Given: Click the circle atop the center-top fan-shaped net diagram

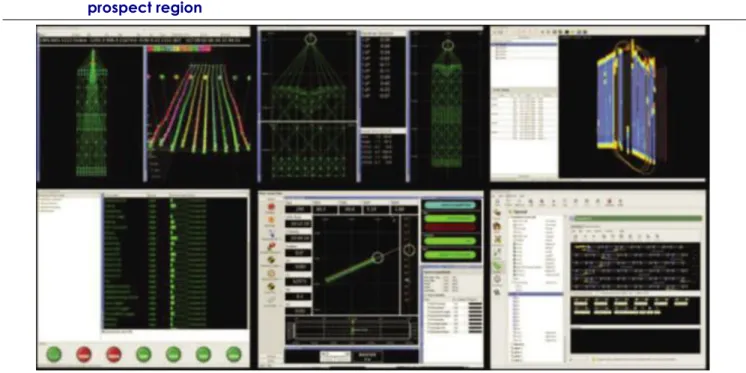Looking at the screenshot, I should pos(311,39).
